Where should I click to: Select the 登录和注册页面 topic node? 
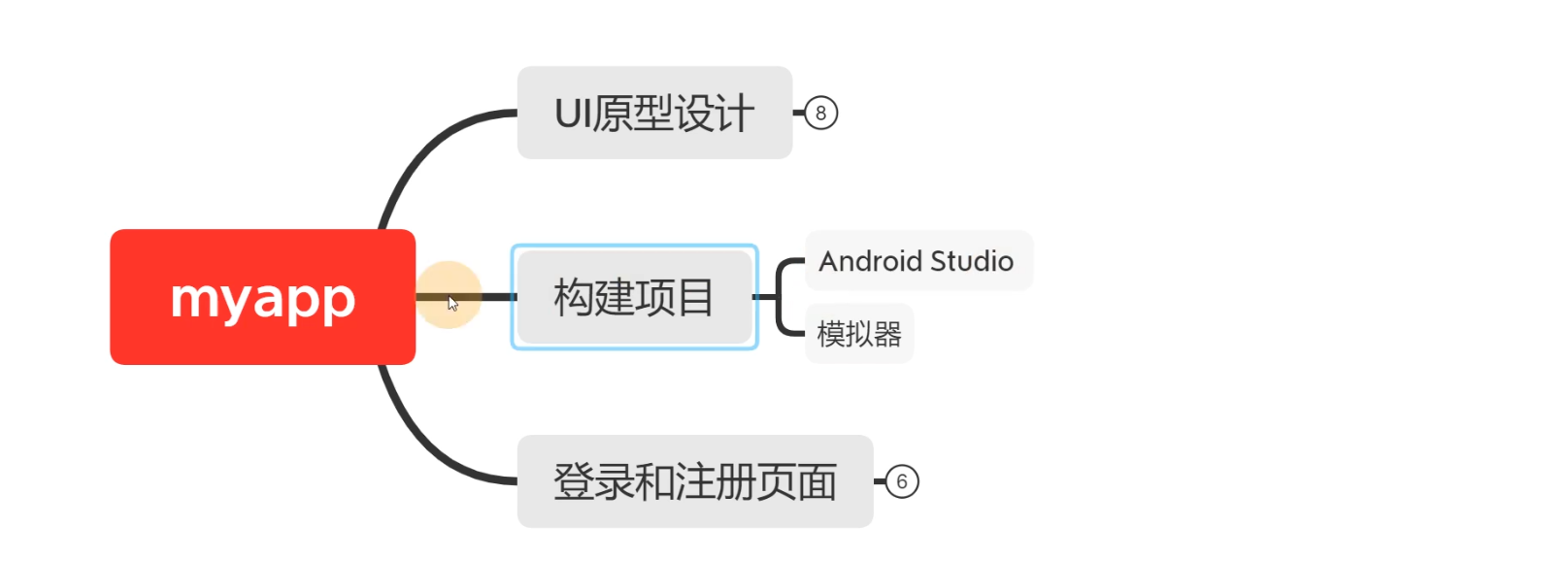click(695, 481)
